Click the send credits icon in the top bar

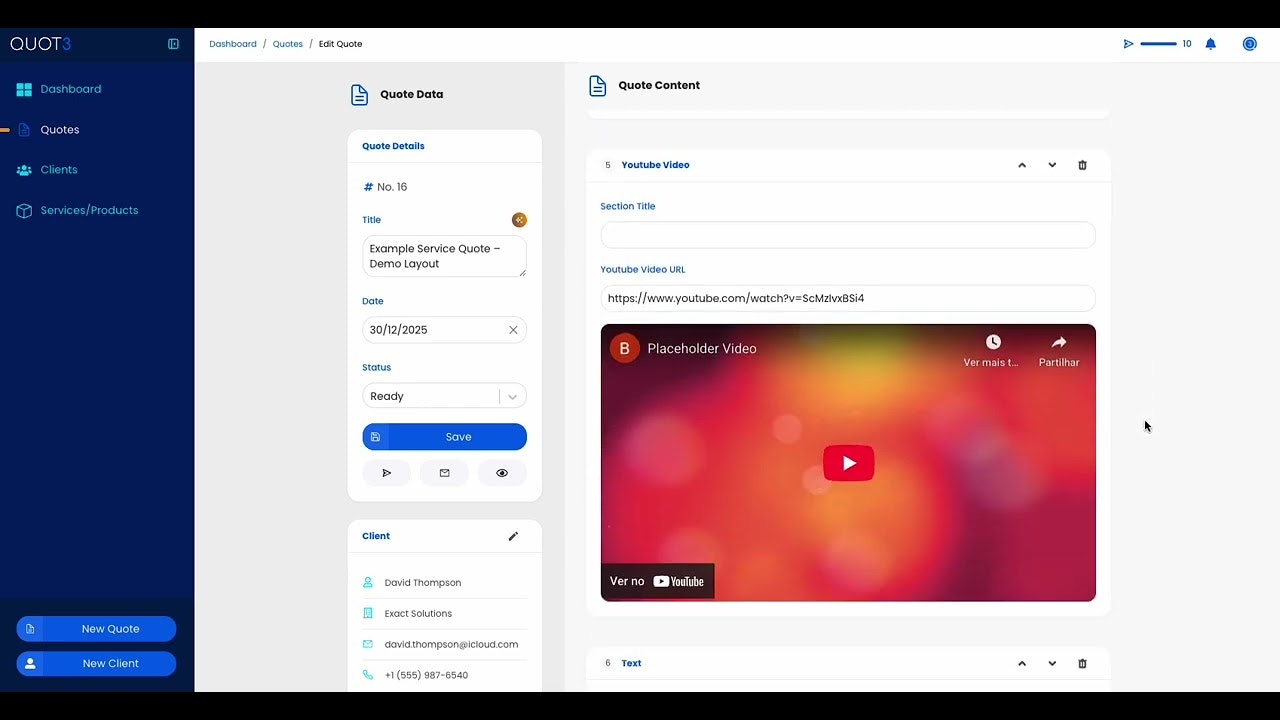1129,44
